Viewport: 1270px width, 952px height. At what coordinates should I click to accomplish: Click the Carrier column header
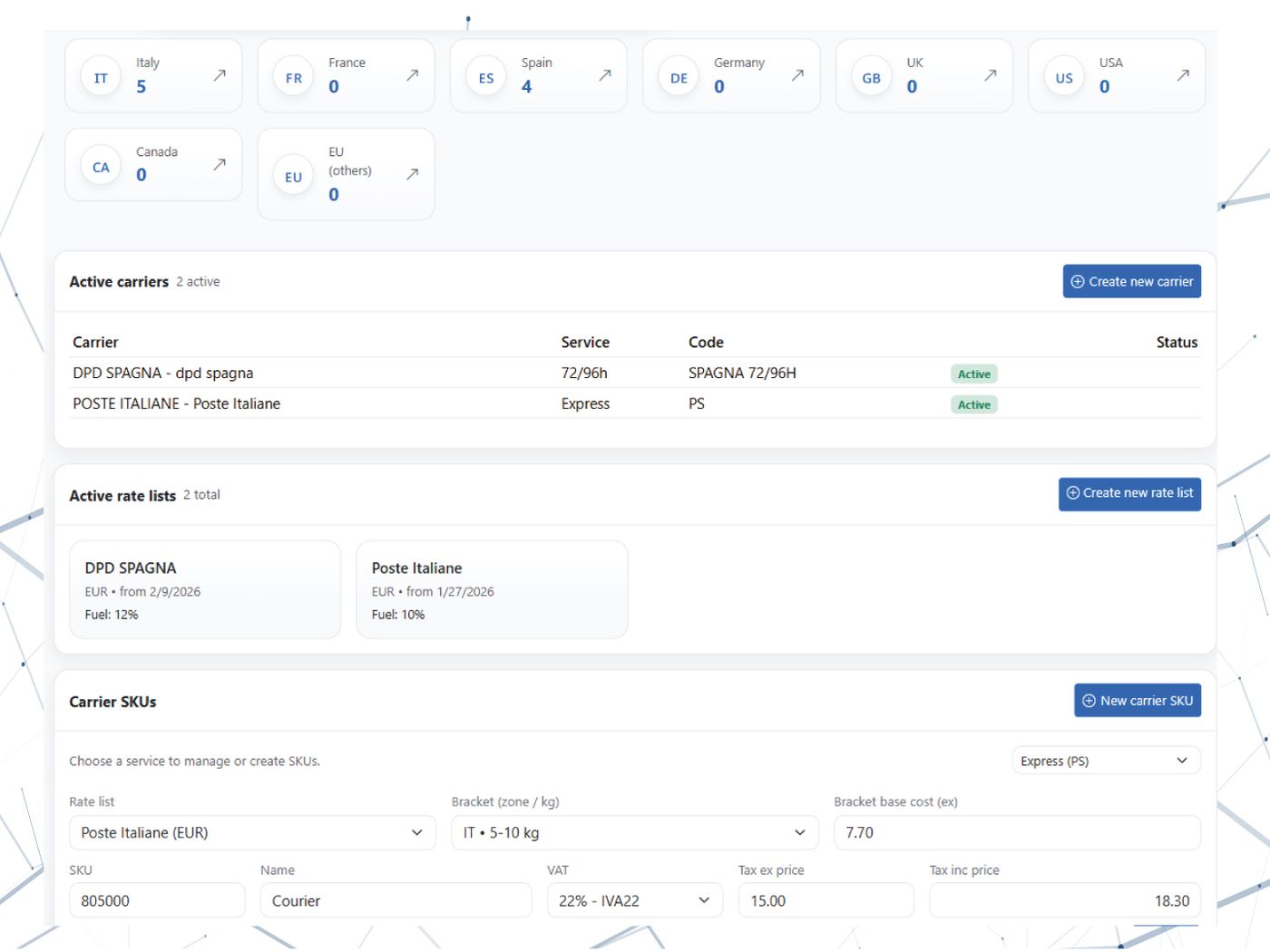(95, 342)
